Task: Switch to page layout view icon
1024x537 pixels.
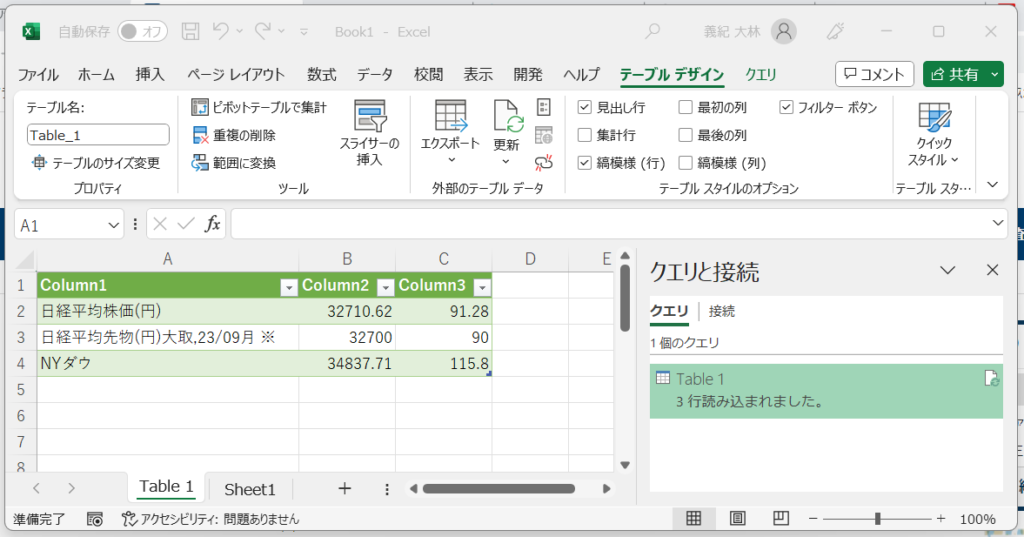Action: coord(737,518)
